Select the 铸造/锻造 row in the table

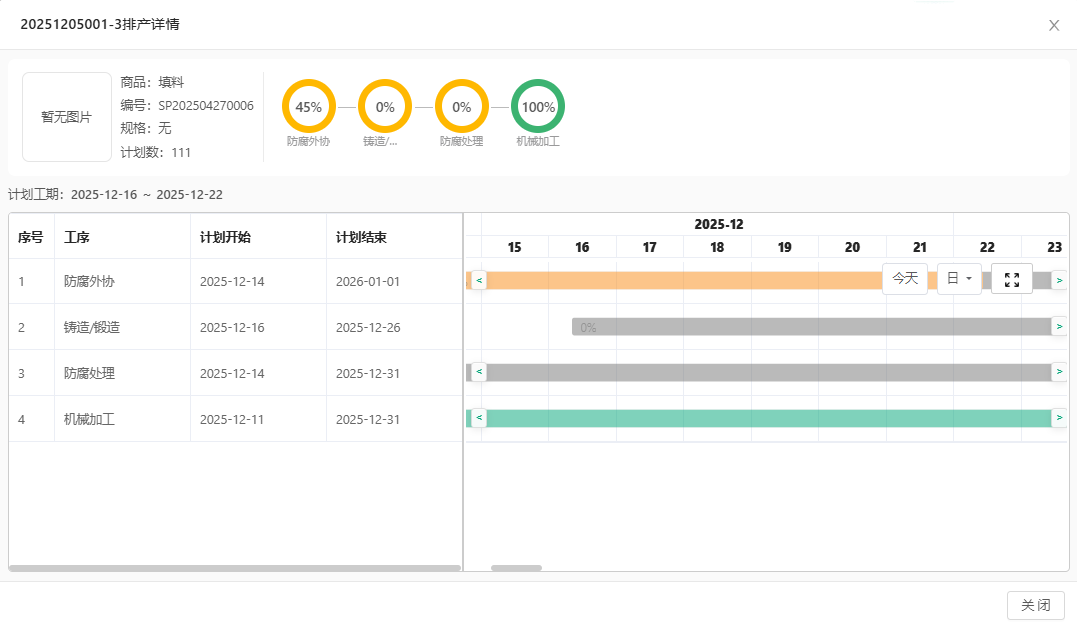pos(92,327)
